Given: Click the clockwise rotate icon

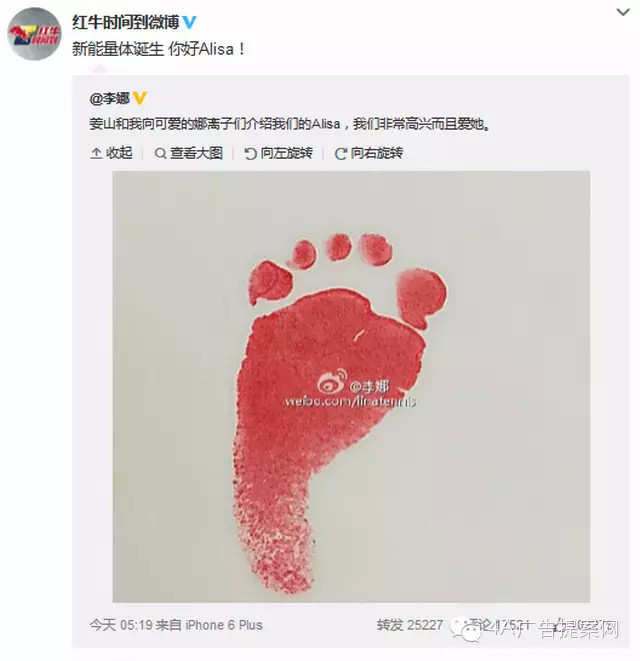Looking at the screenshot, I should [x=340, y=154].
